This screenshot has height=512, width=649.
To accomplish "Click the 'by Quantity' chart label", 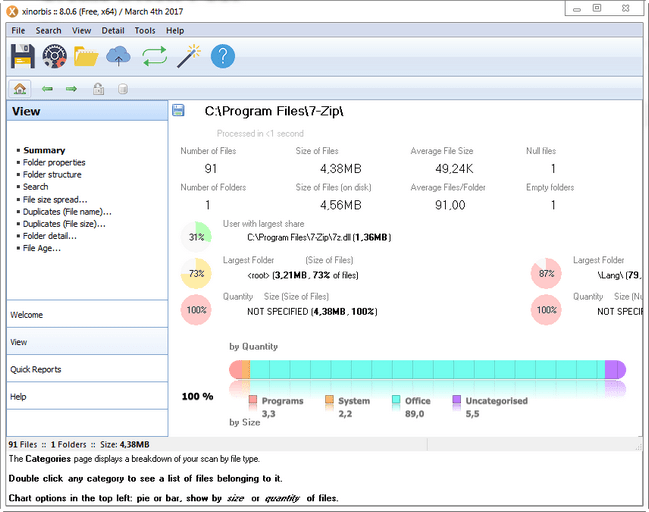I will (253, 346).
